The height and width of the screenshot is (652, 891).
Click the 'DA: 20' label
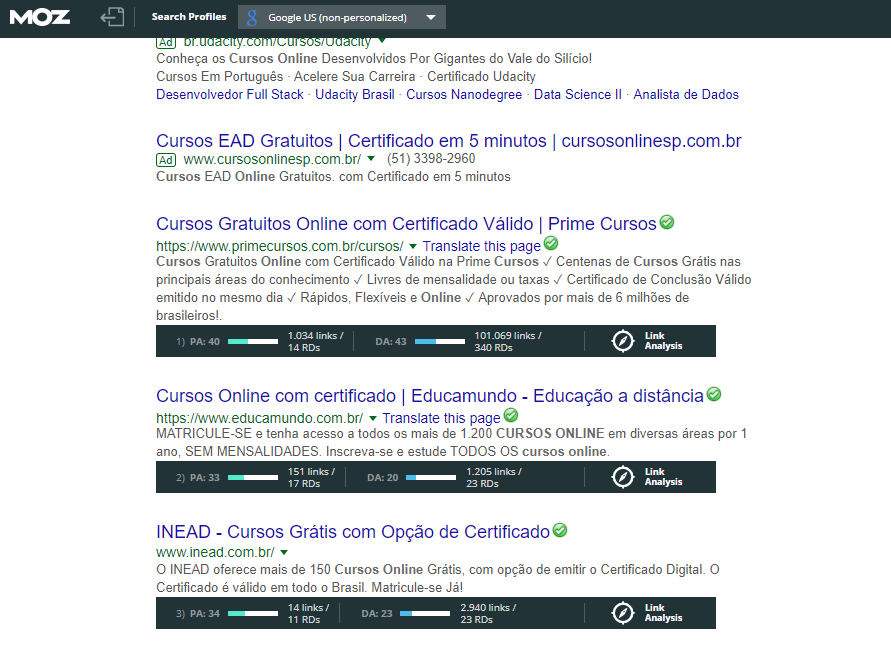click(x=382, y=477)
